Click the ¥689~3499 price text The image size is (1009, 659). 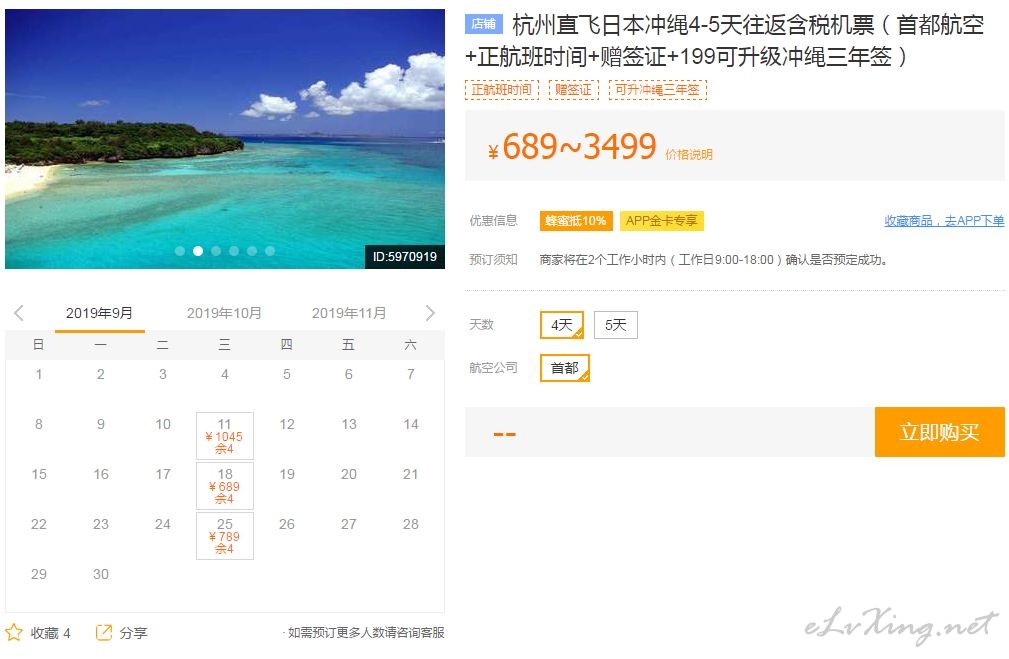click(x=572, y=147)
